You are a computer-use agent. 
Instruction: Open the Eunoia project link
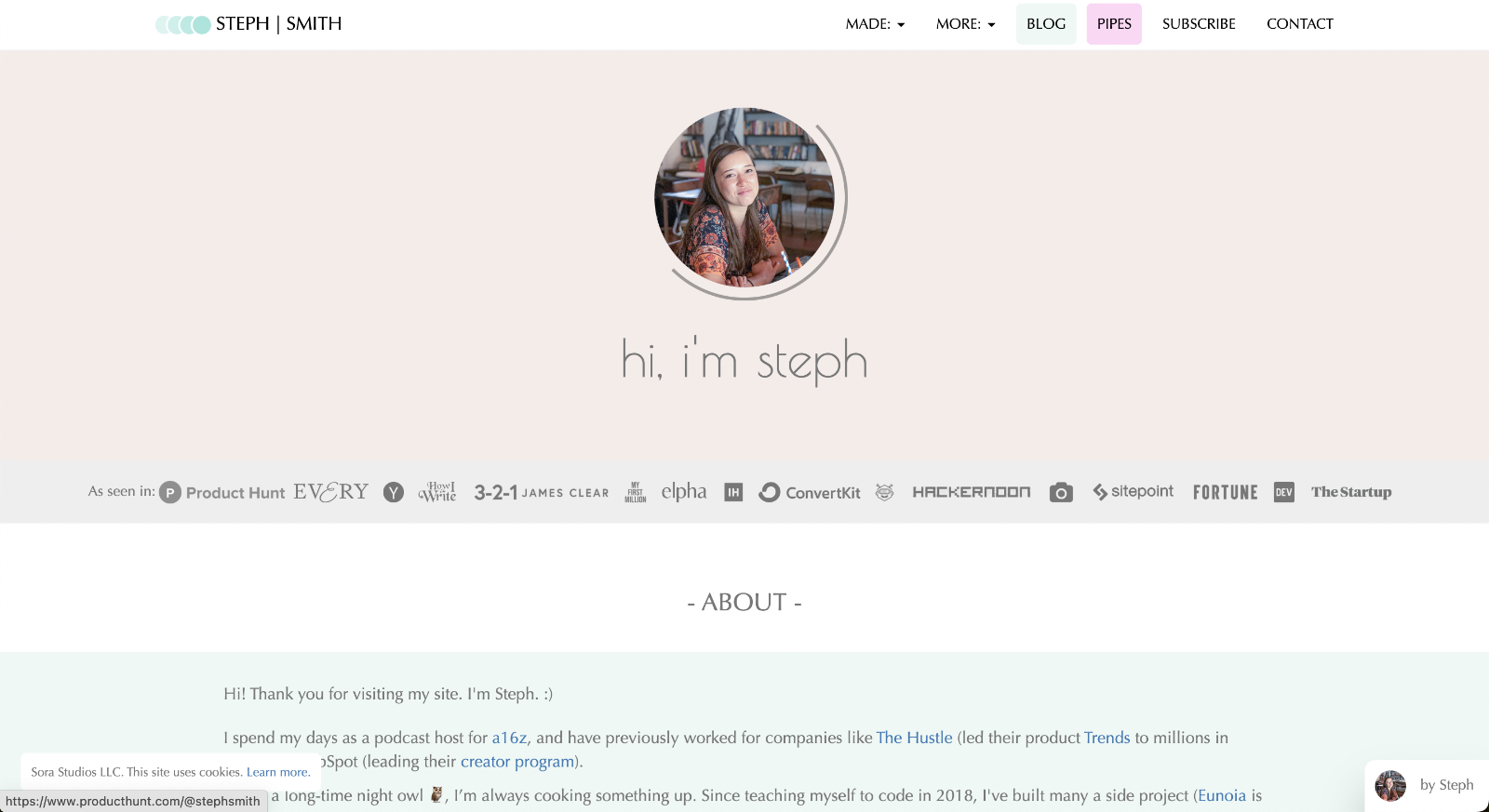coord(1222,795)
